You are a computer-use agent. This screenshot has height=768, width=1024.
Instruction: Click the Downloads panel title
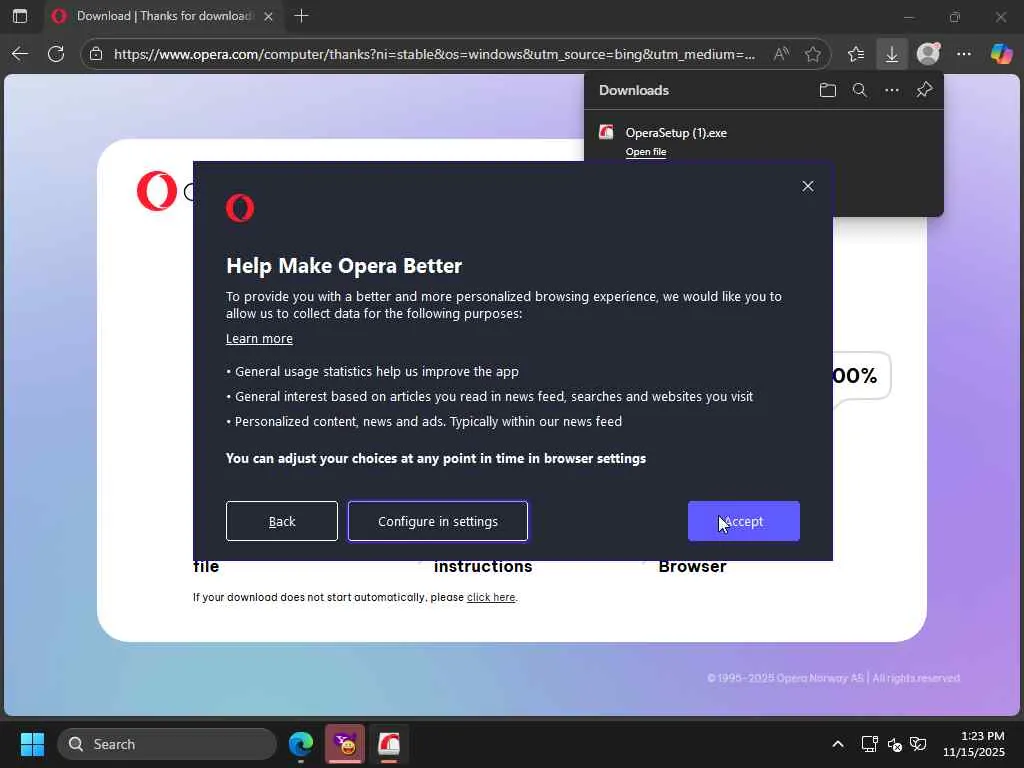[x=633, y=90]
